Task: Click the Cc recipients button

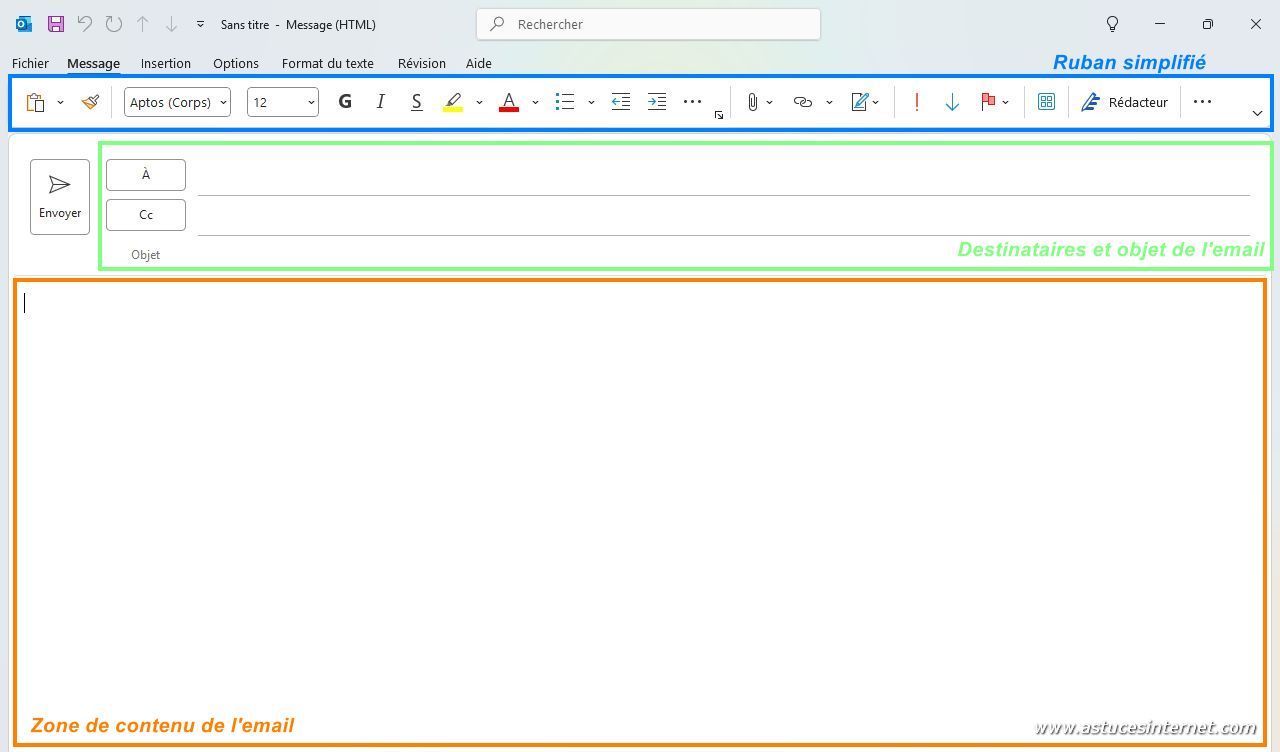Action: tap(146, 215)
